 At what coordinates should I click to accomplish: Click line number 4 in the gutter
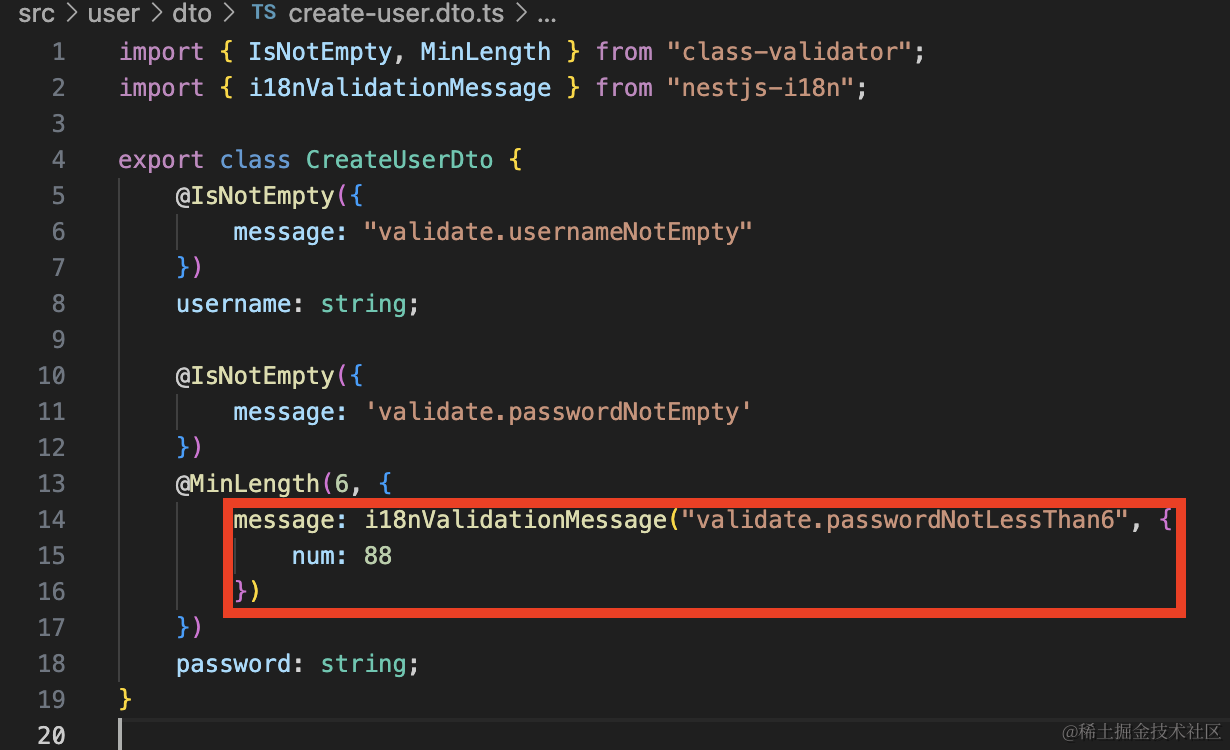pos(57,160)
